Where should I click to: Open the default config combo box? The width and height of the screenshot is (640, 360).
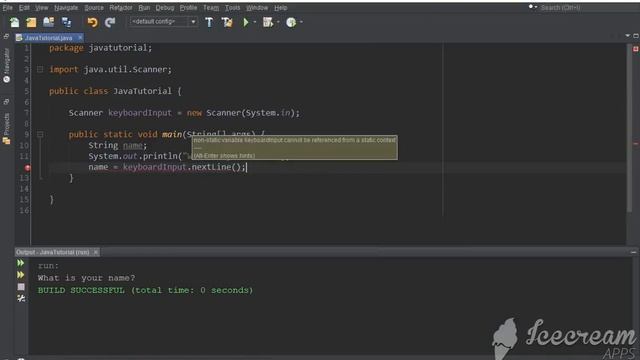coord(163,22)
